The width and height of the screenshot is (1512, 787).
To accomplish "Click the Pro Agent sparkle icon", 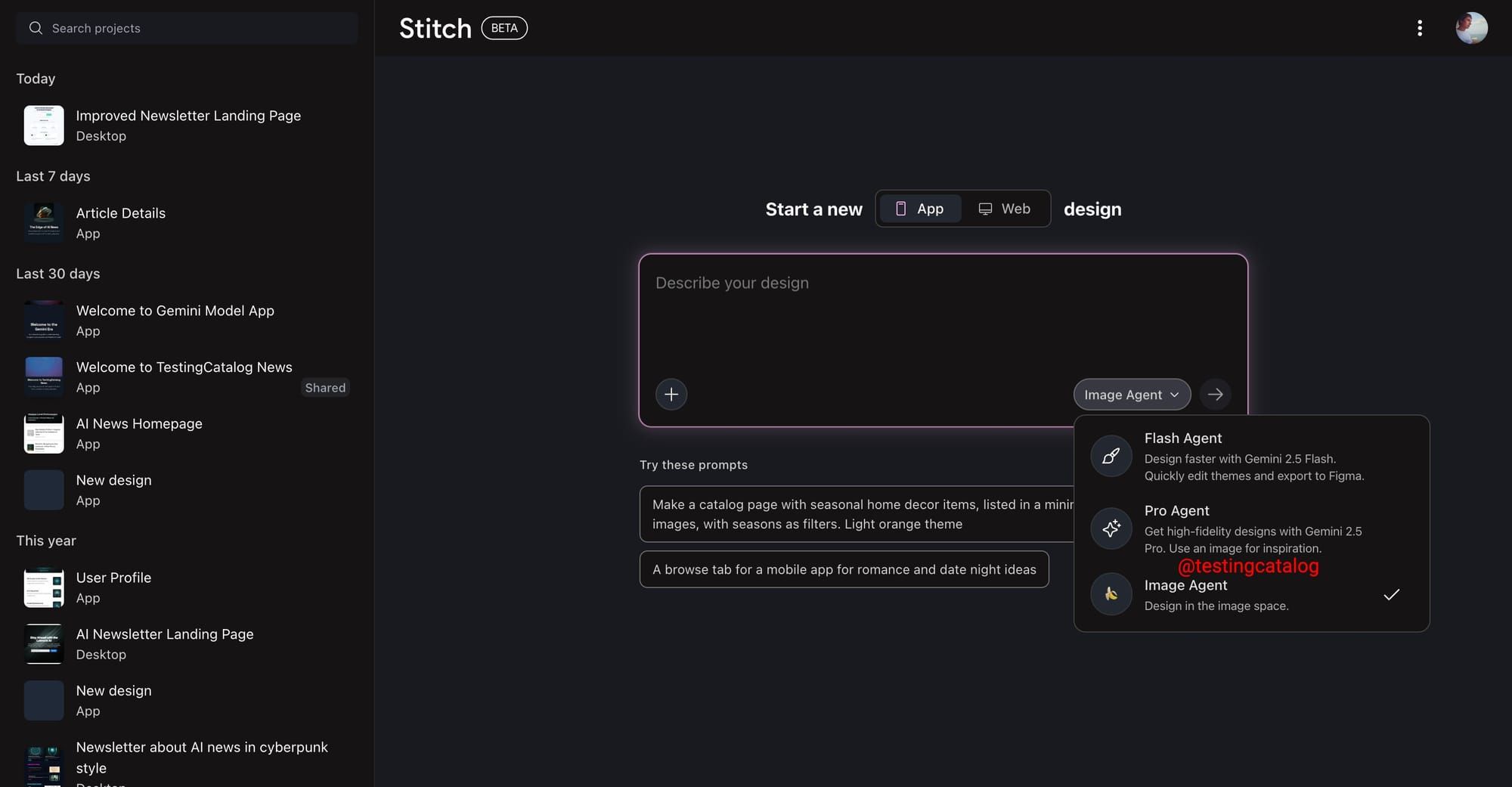I will pos(1111,528).
